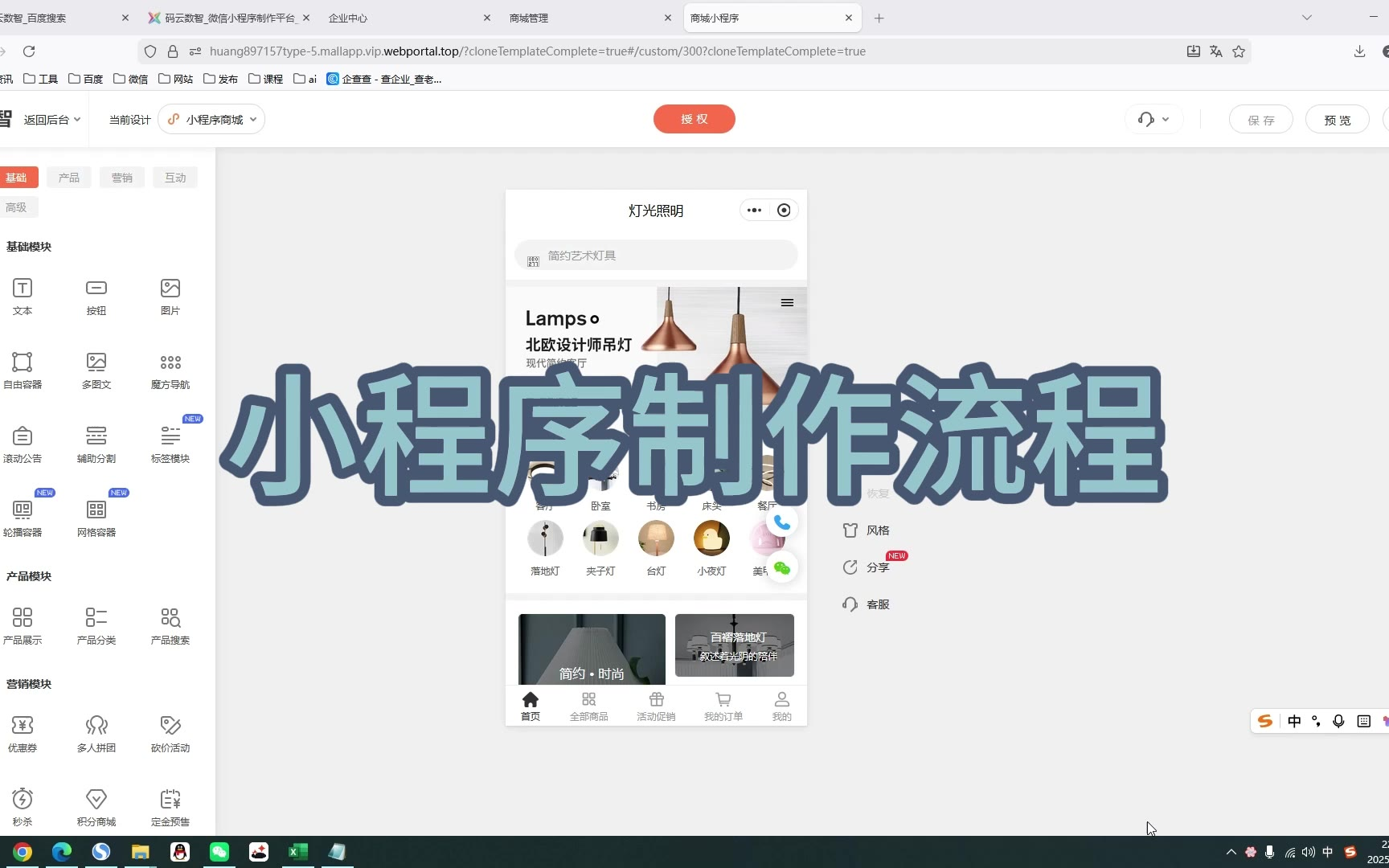
Task: Add the 滚动公告 scrolling notice module
Action: (23, 444)
